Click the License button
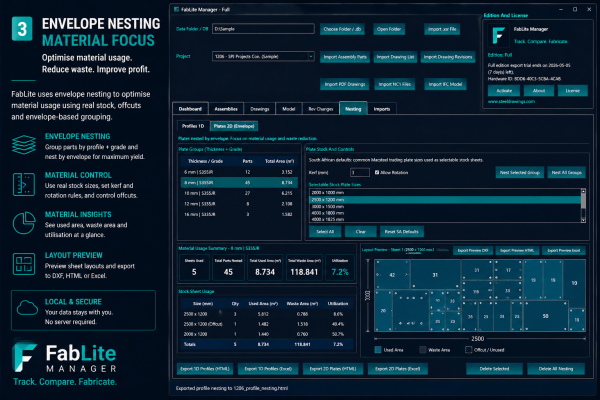 point(572,91)
